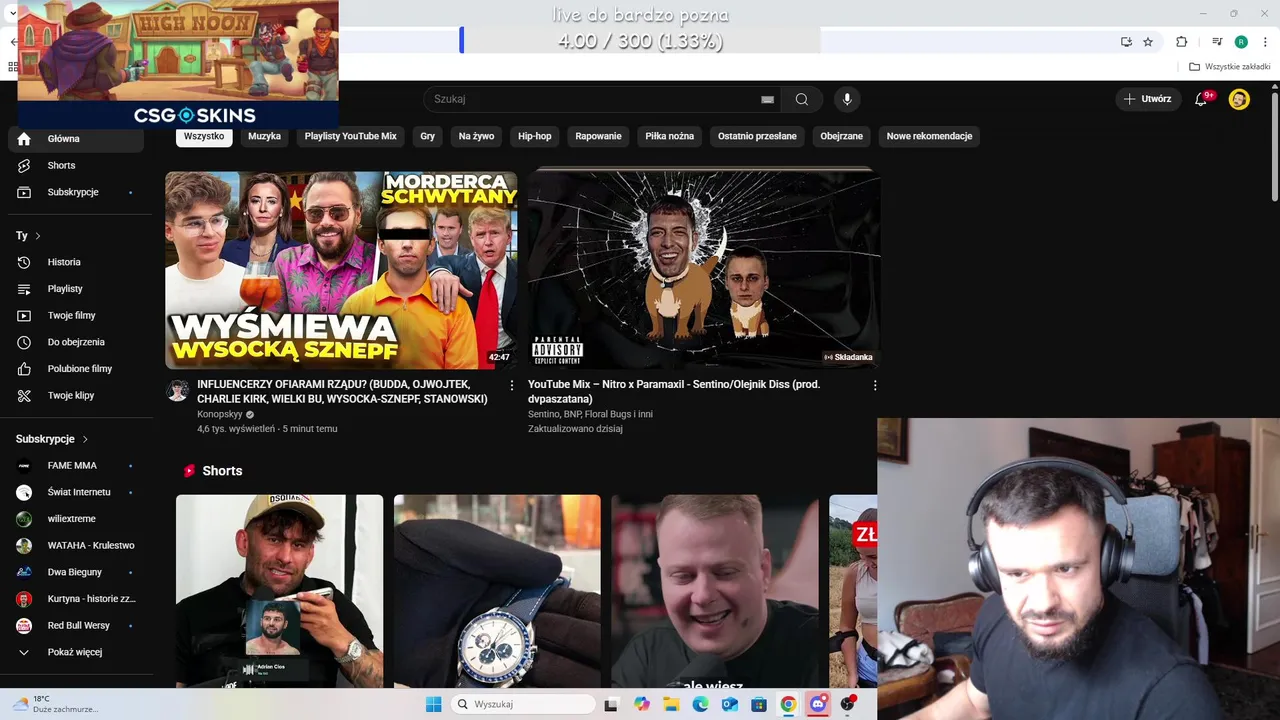Open the Red Bull Wersy subscription

coord(75,625)
